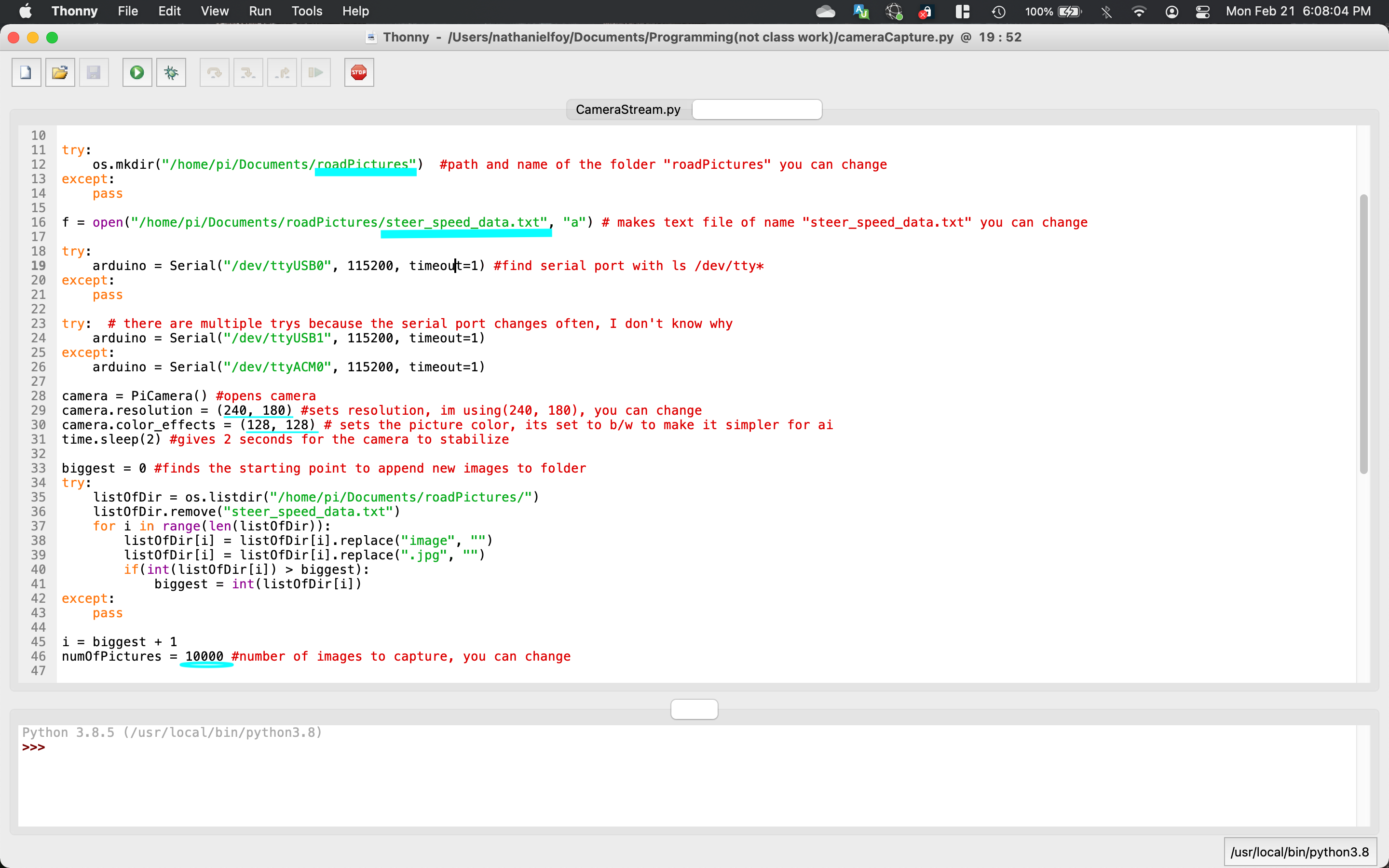Viewport: 1389px width, 868px height.
Task: Open the Help menu
Action: [x=356, y=11]
